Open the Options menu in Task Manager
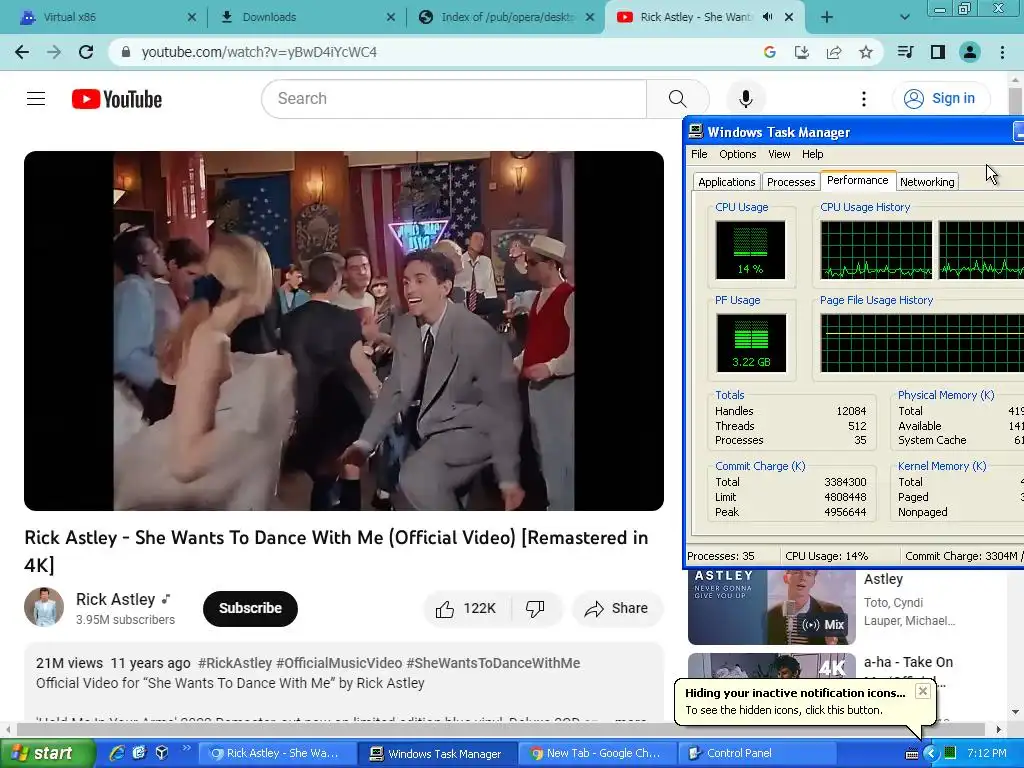This screenshot has height=768, width=1024. [x=737, y=154]
